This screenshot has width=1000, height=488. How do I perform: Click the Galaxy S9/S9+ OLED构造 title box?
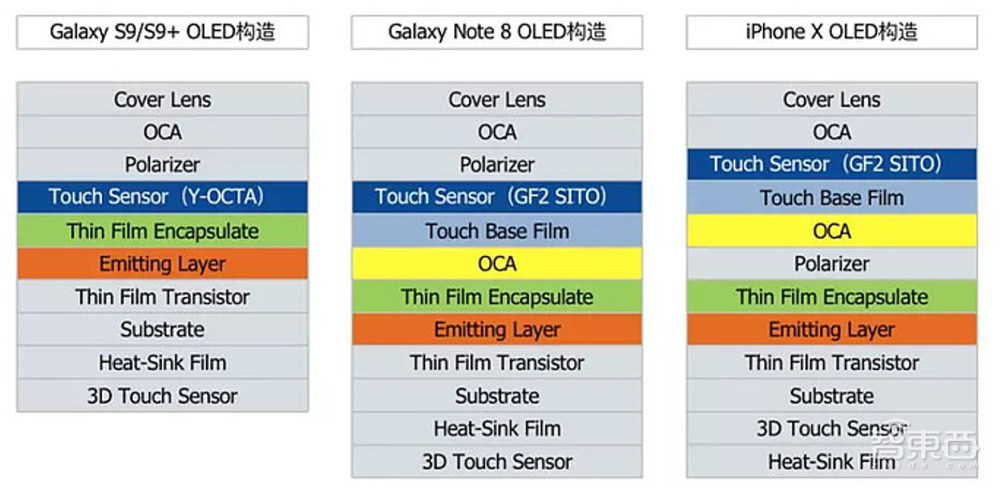[x=162, y=32]
